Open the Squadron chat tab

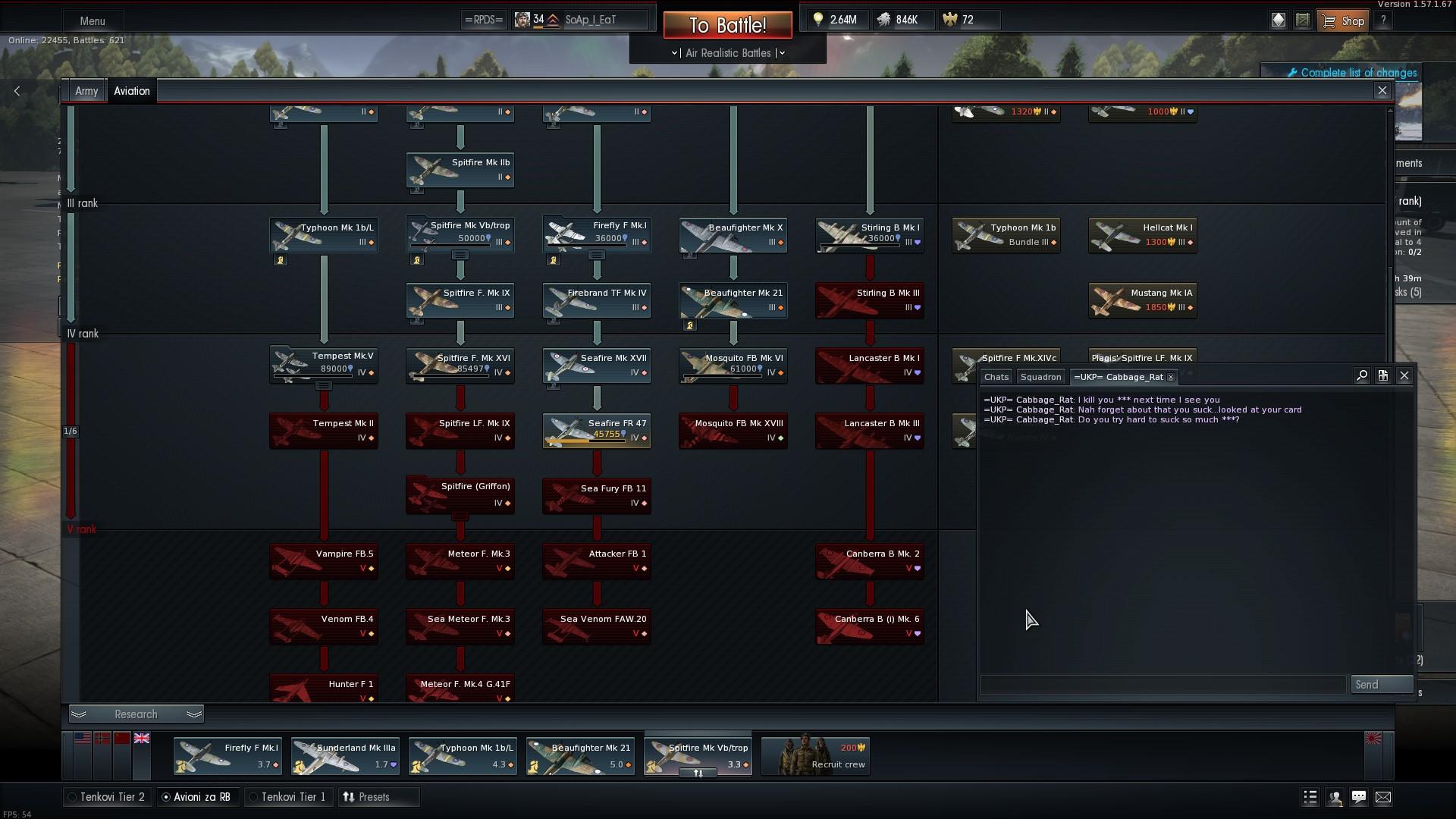pyautogui.click(x=1040, y=377)
